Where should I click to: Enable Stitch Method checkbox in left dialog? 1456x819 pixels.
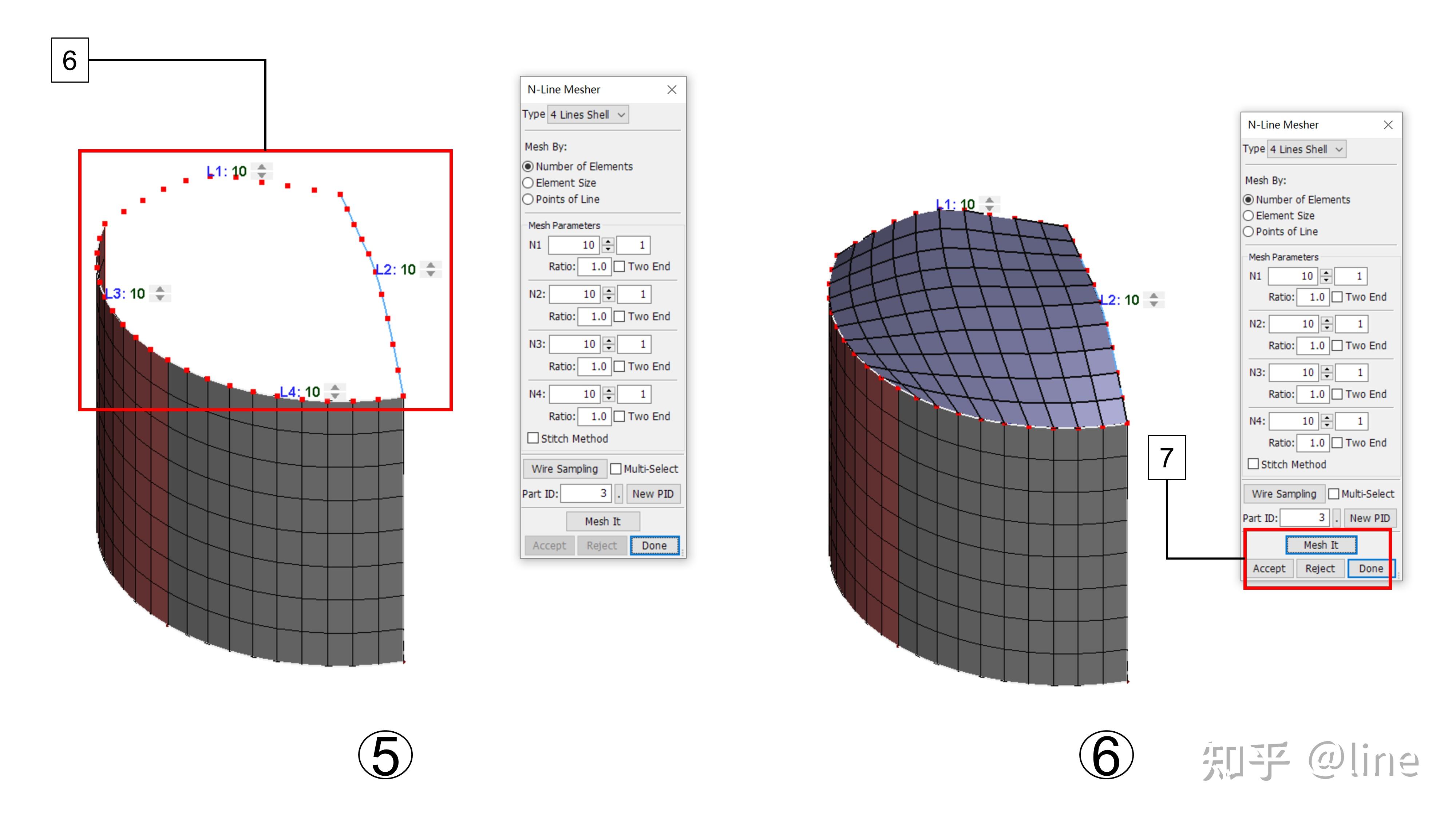coord(533,438)
